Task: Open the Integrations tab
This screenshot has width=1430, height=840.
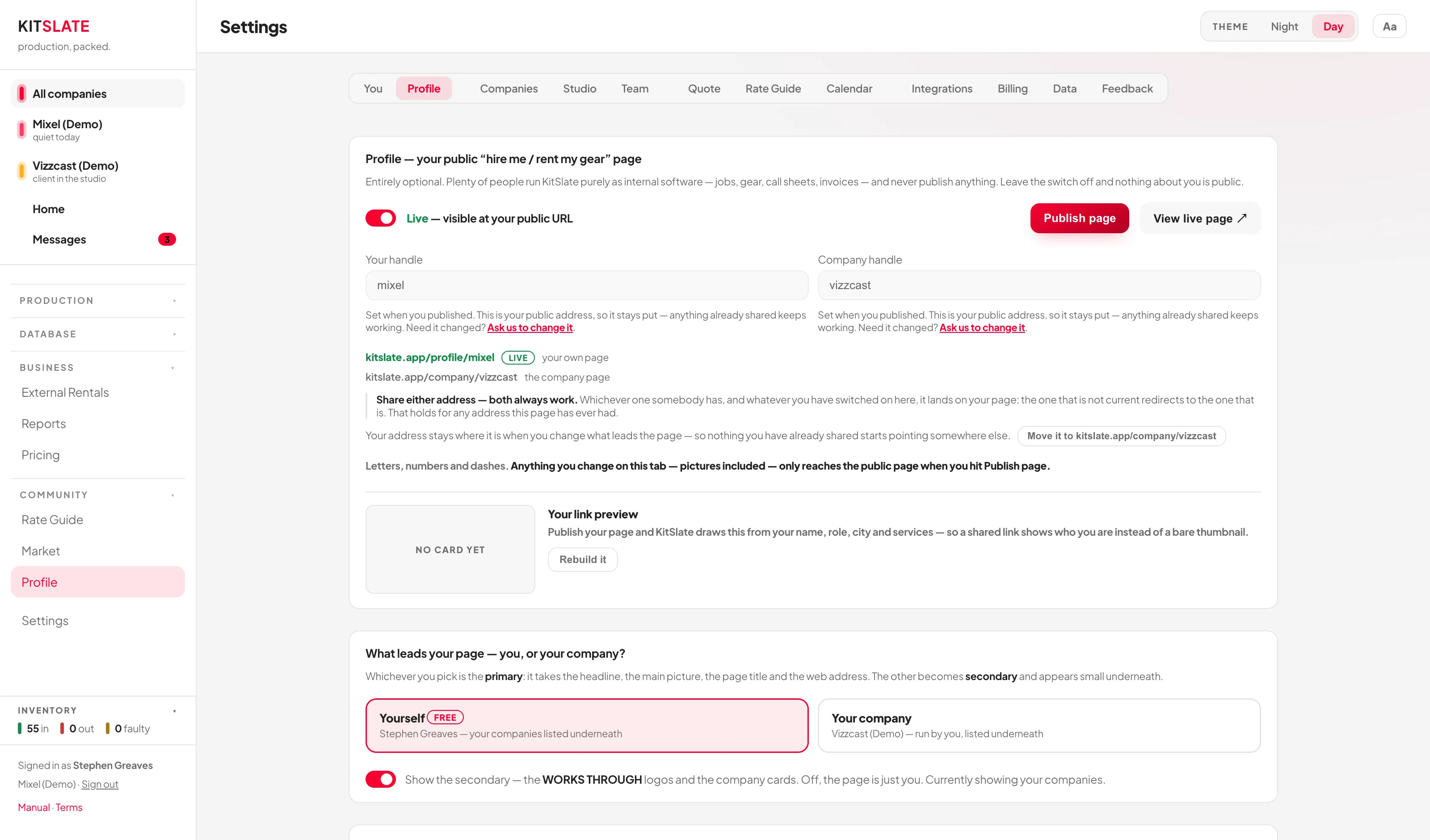Action: point(942,88)
